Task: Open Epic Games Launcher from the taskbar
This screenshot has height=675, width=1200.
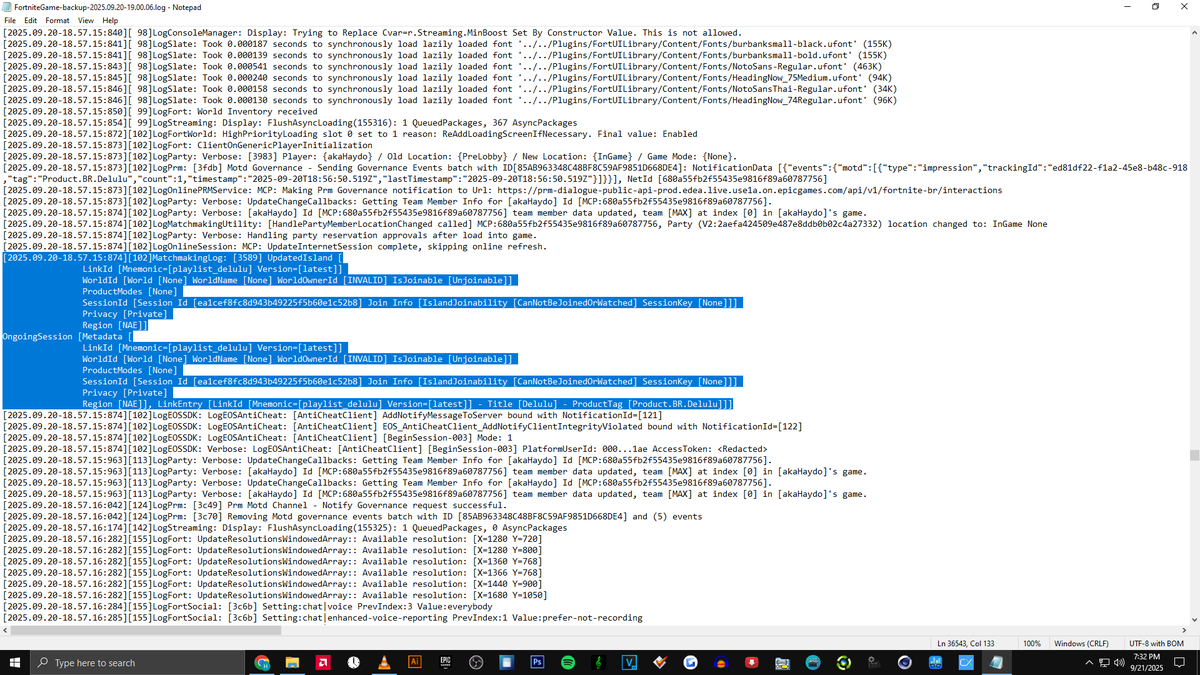Action: click(x=445, y=662)
